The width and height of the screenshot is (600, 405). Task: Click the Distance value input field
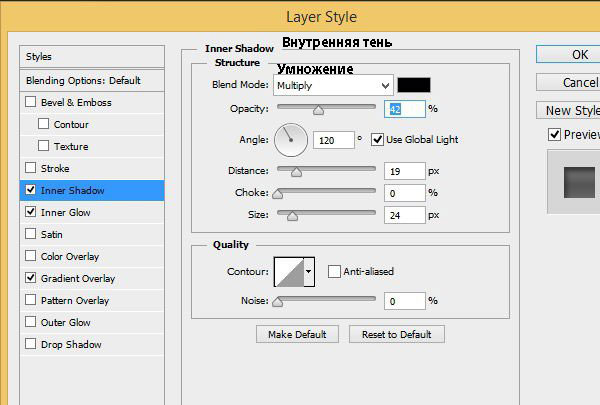404,171
